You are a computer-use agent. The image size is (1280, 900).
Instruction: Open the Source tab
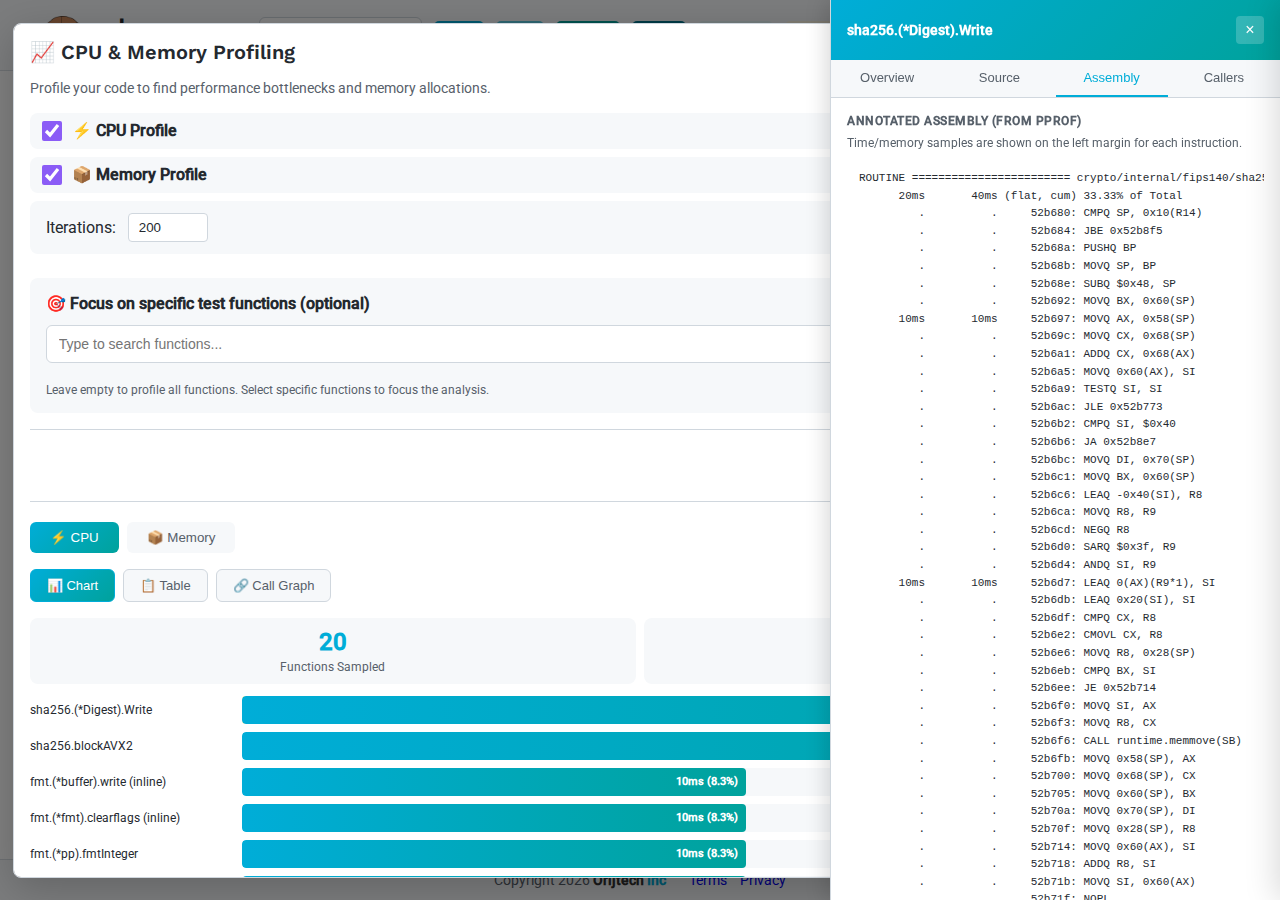point(999,78)
